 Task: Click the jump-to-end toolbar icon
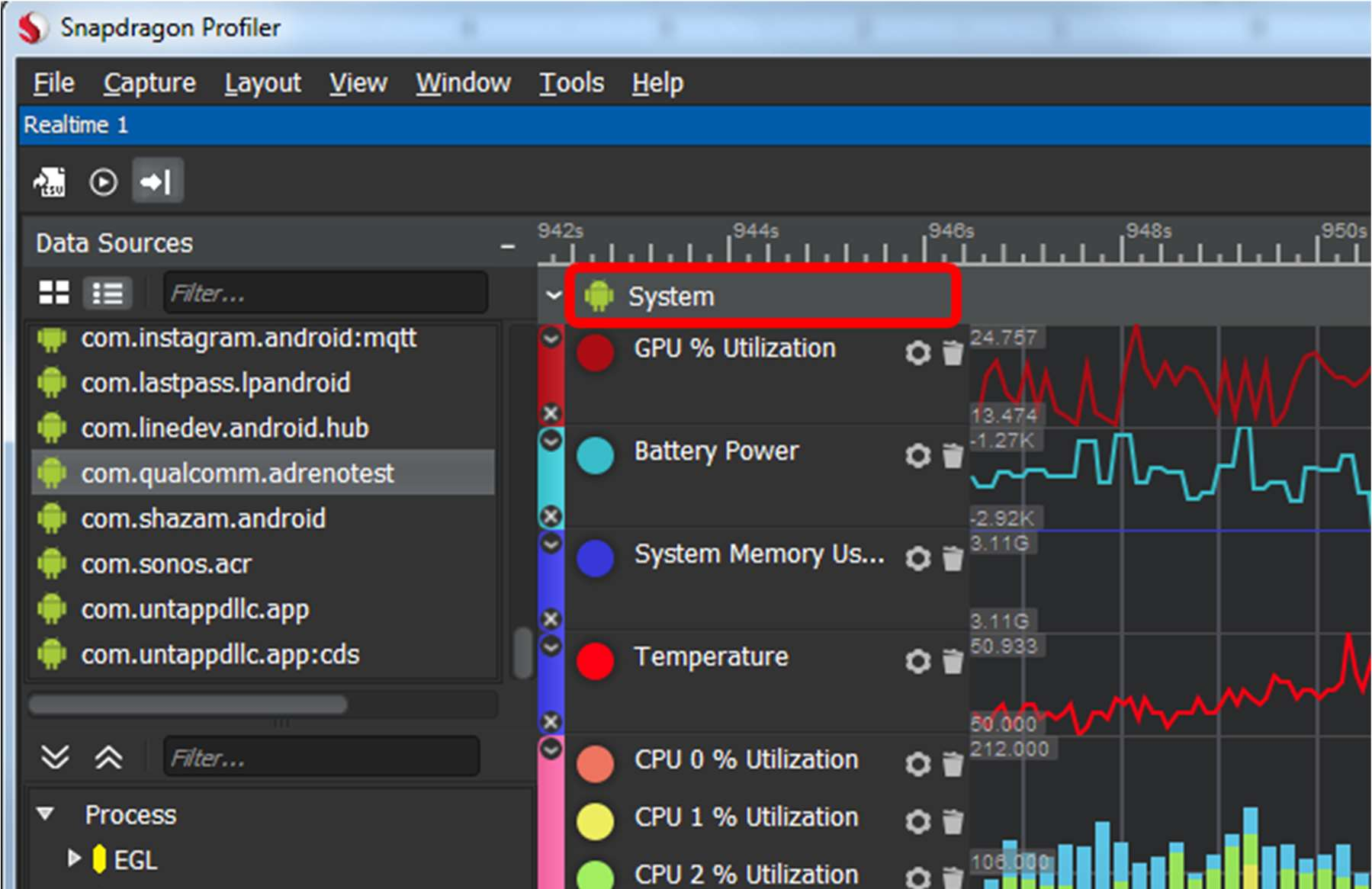point(156,181)
